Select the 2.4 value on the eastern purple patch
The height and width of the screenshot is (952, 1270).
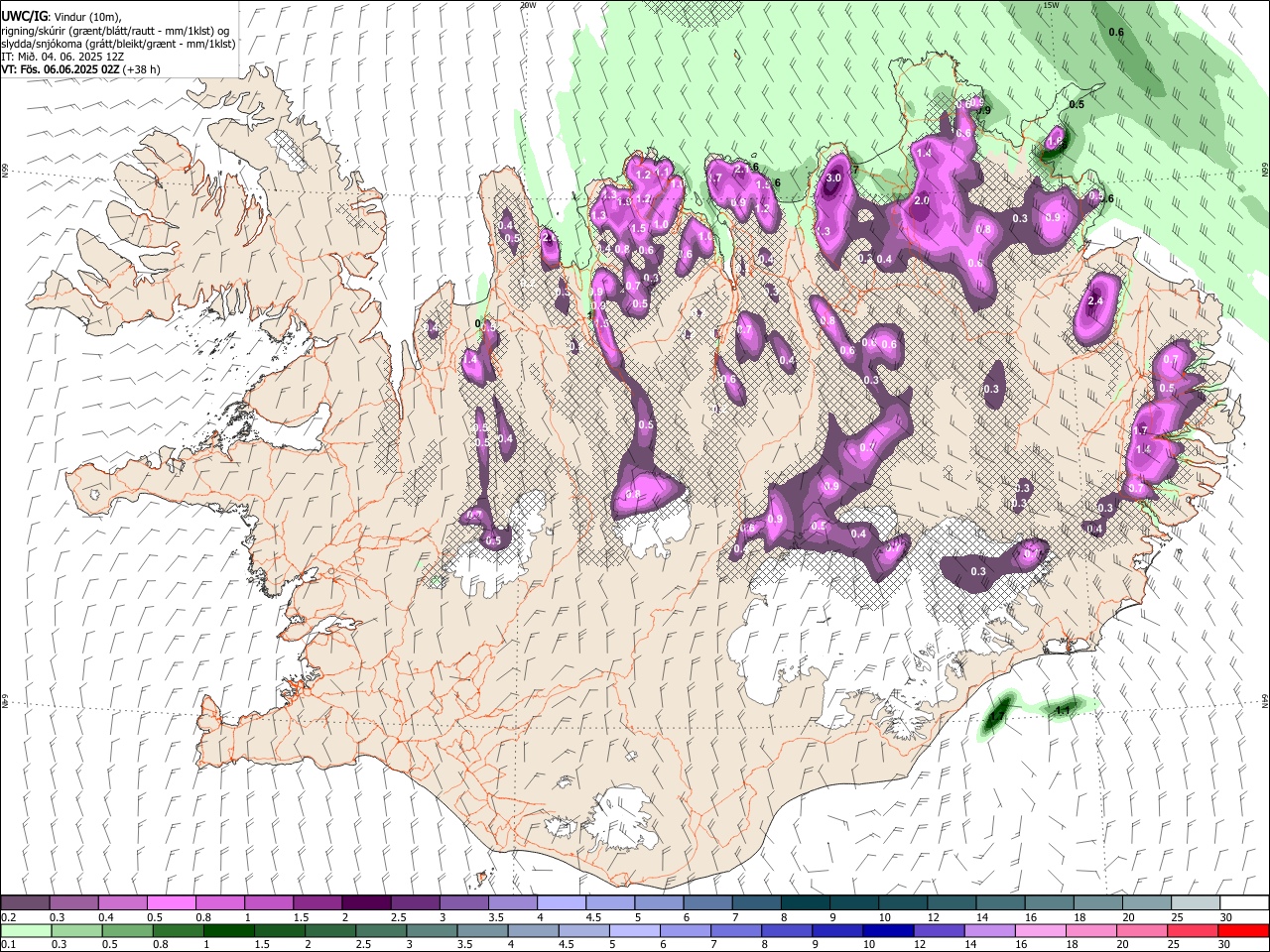point(1095,300)
